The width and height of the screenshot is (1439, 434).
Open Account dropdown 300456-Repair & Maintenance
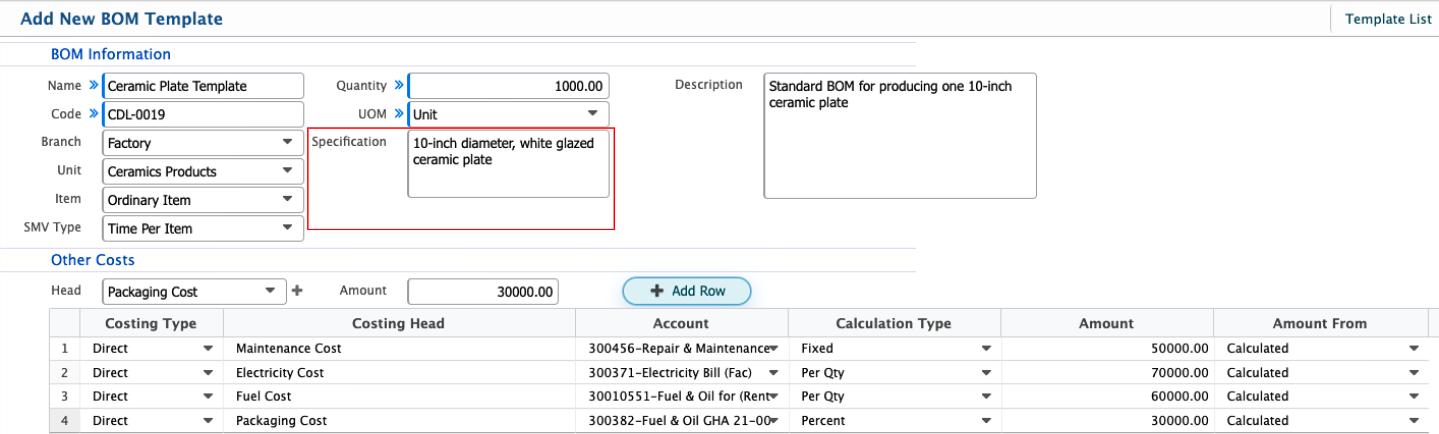[683, 349]
